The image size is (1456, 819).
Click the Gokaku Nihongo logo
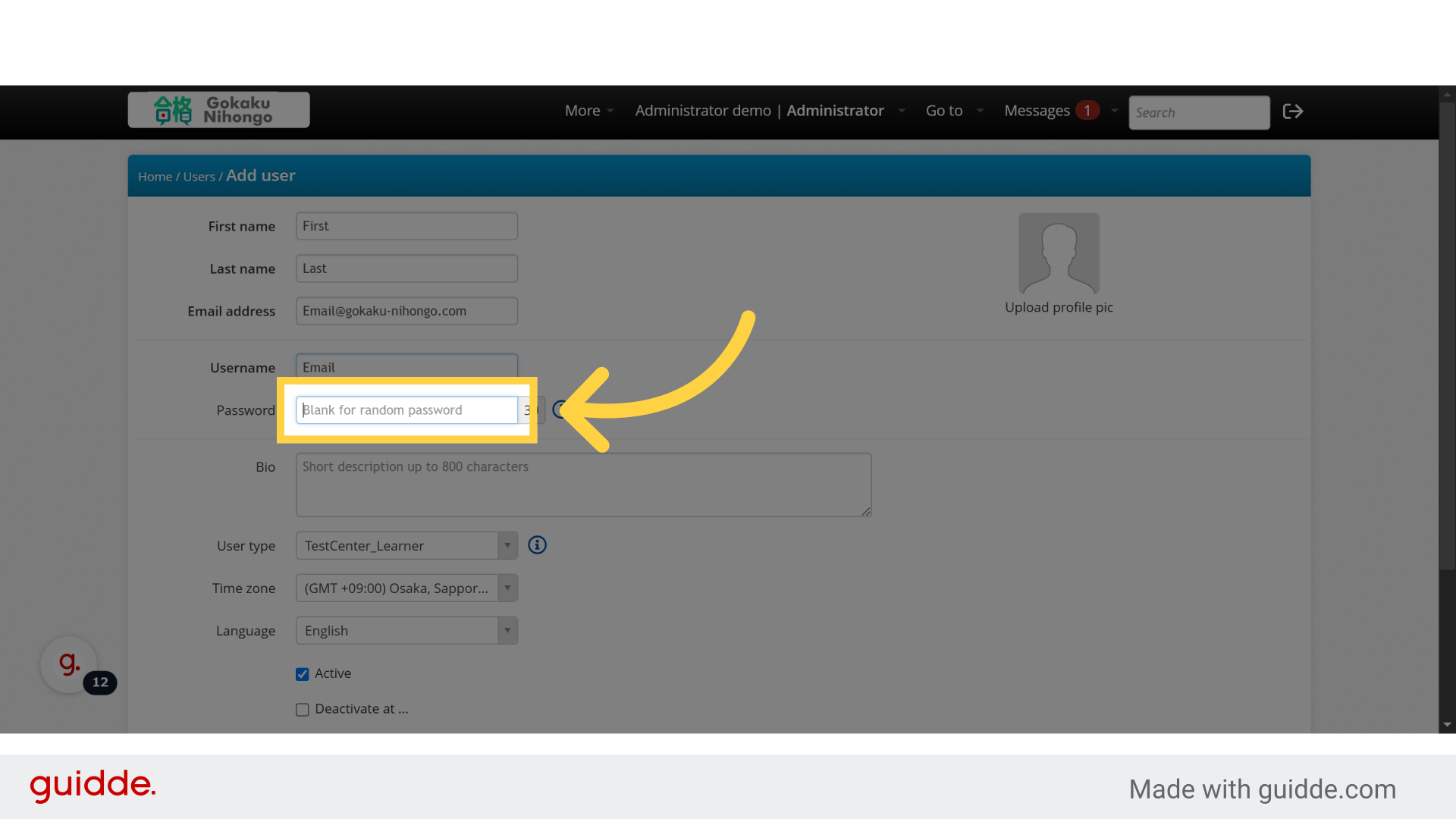tap(218, 110)
